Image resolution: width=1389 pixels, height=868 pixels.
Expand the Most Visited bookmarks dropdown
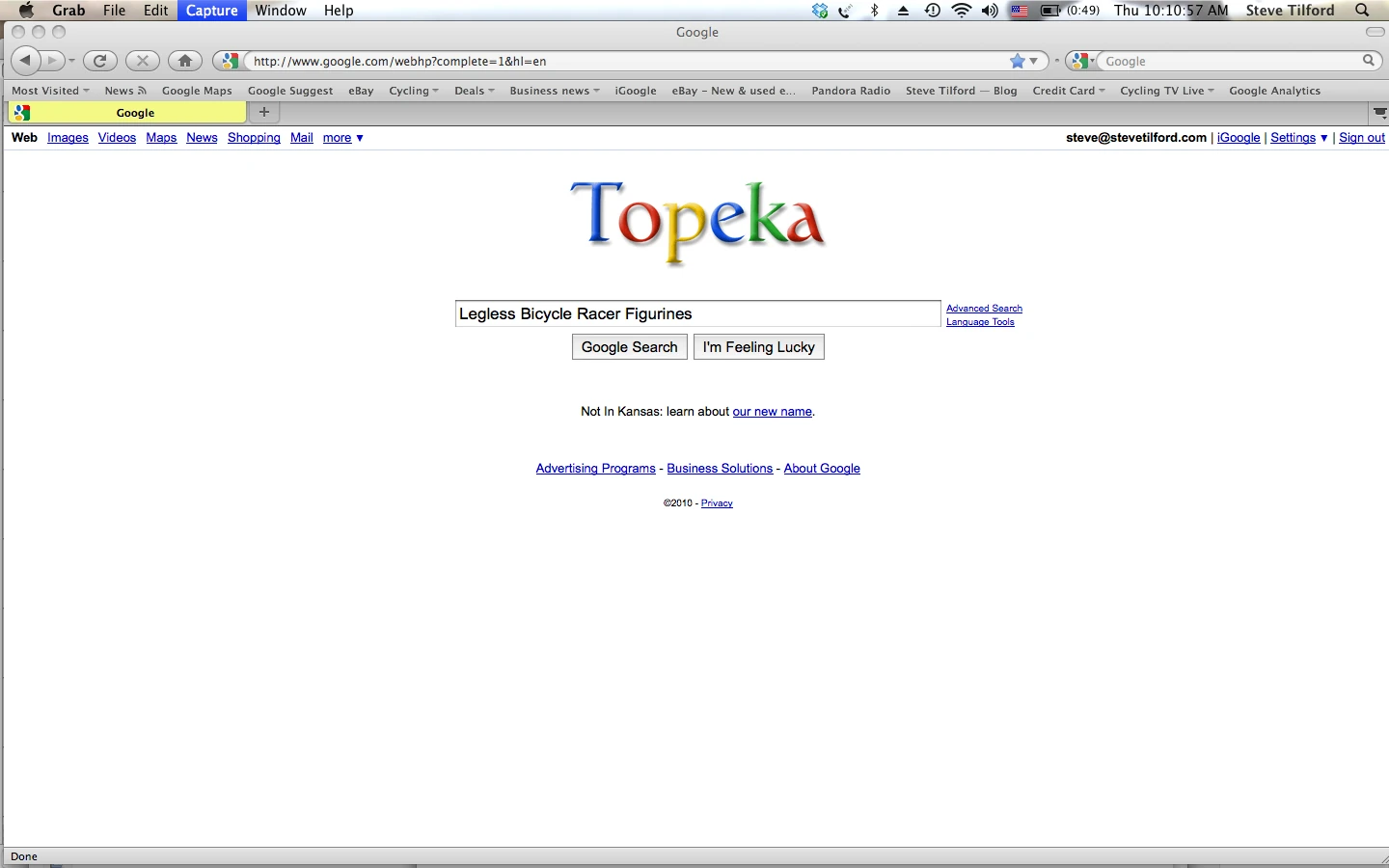(50, 91)
